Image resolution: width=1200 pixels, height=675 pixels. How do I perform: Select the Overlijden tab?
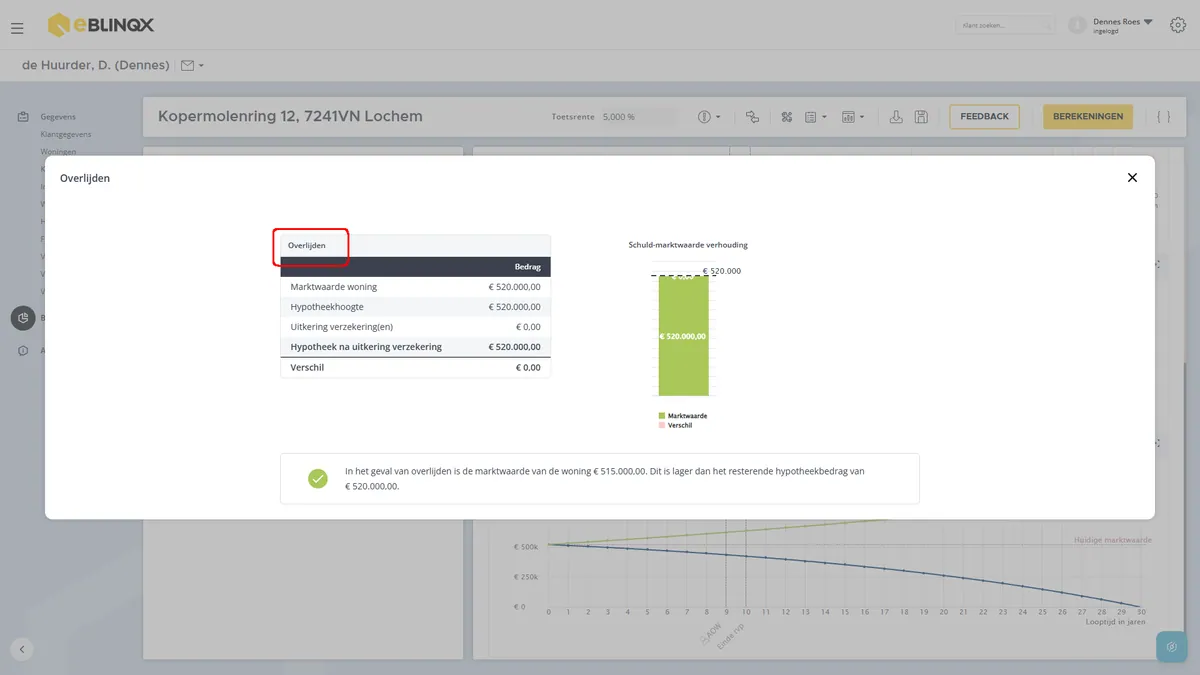tap(307, 245)
